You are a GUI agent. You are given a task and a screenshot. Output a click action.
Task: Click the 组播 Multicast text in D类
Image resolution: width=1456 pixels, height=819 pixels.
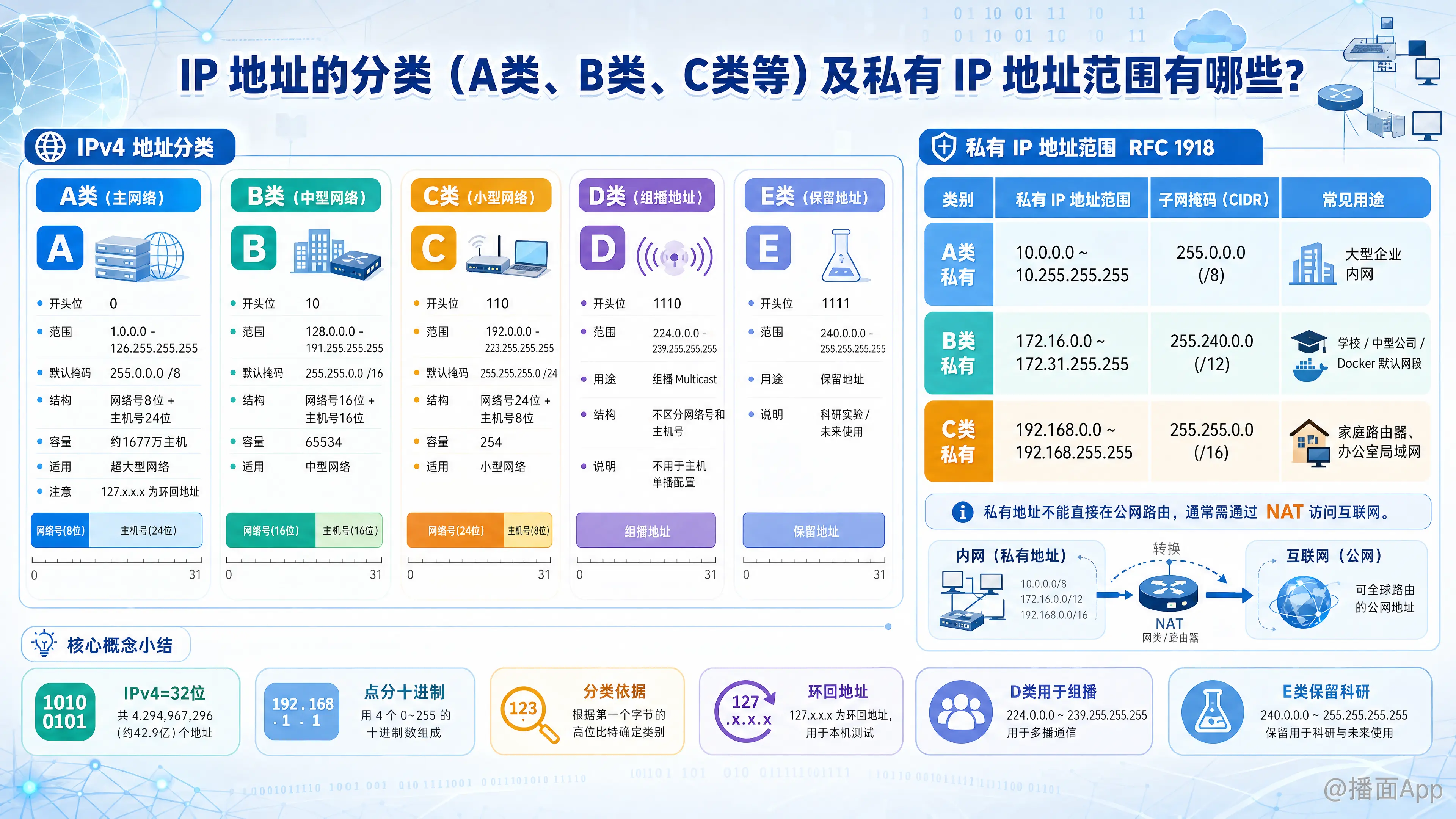pos(684,379)
